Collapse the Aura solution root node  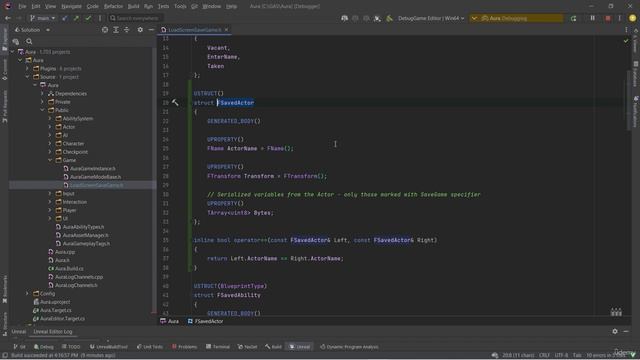tap(13, 52)
